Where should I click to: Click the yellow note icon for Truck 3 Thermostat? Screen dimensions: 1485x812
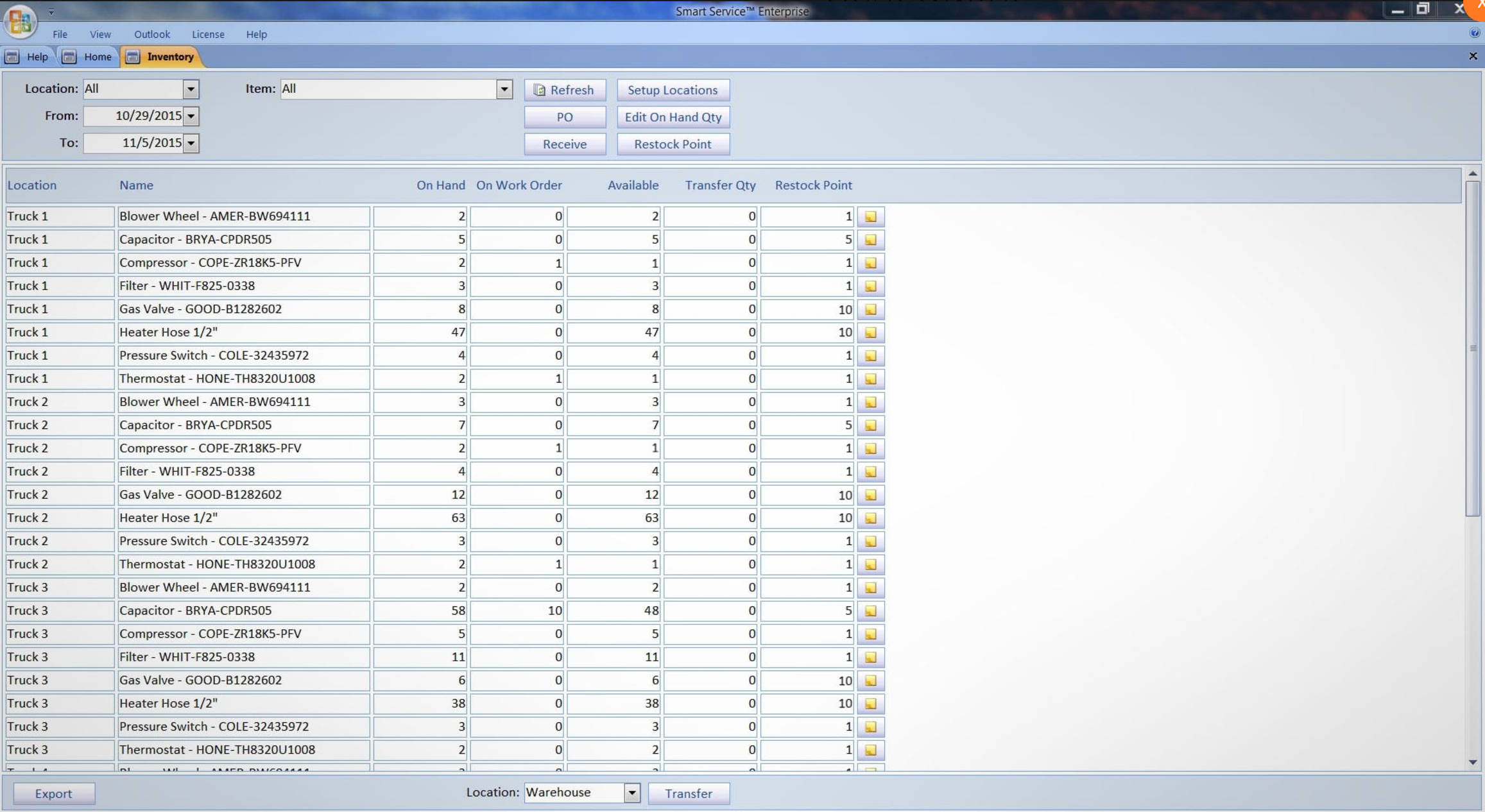pos(870,750)
